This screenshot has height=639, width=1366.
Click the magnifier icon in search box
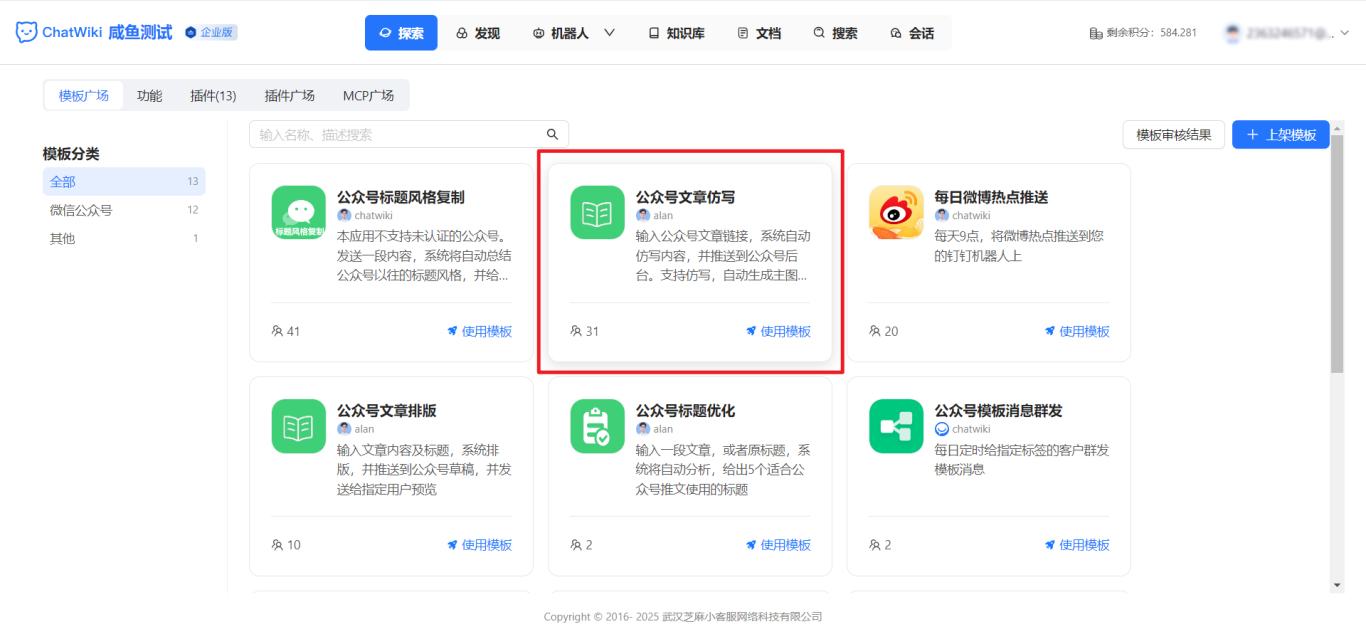(552, 135)
